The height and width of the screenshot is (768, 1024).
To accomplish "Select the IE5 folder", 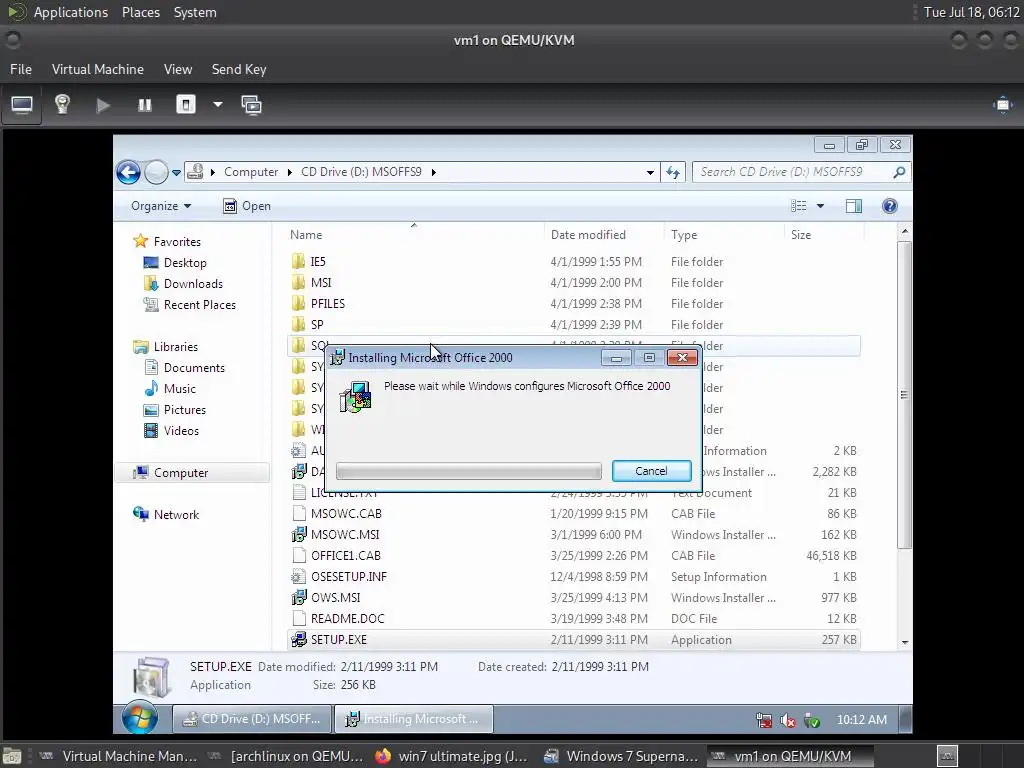I will (317, 262).
